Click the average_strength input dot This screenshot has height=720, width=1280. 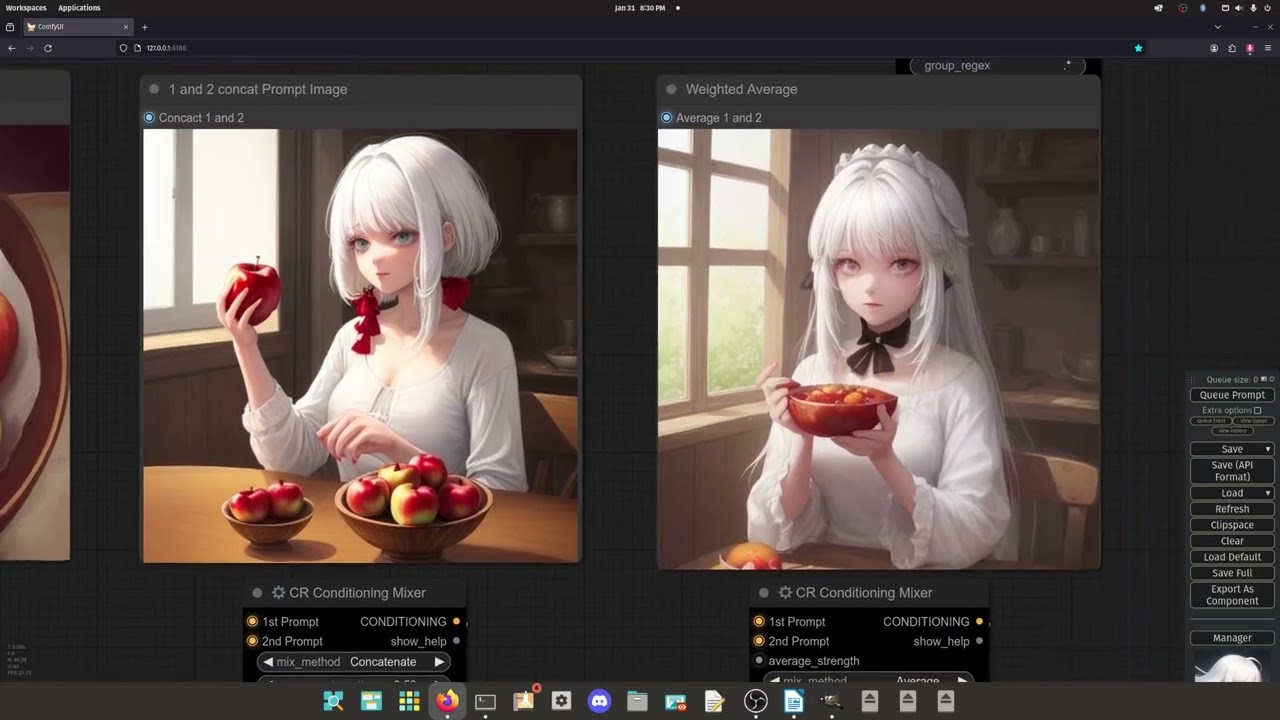(x=759, y=661)
